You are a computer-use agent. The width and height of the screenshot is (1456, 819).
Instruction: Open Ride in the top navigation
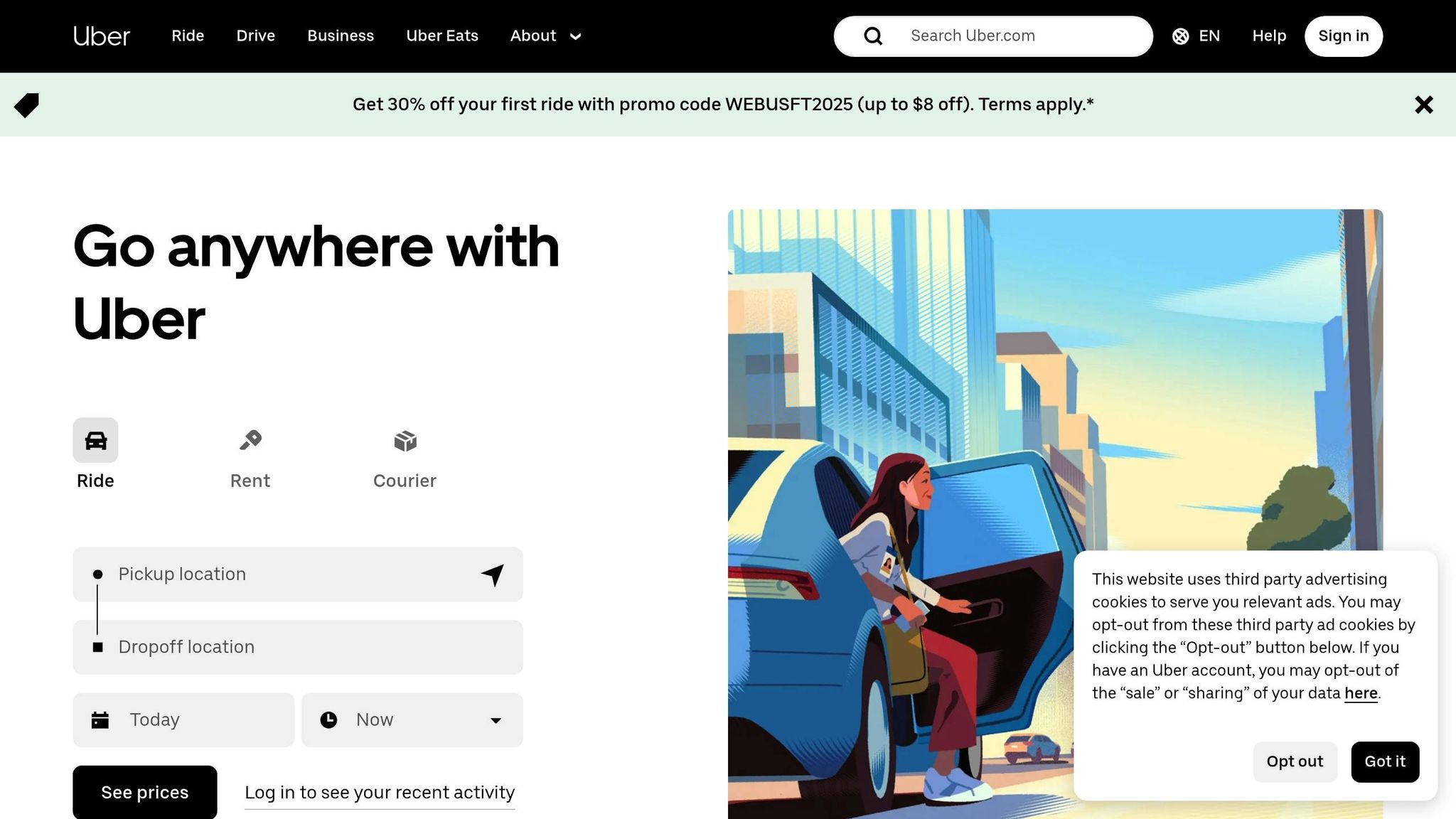tap(188, 36)
